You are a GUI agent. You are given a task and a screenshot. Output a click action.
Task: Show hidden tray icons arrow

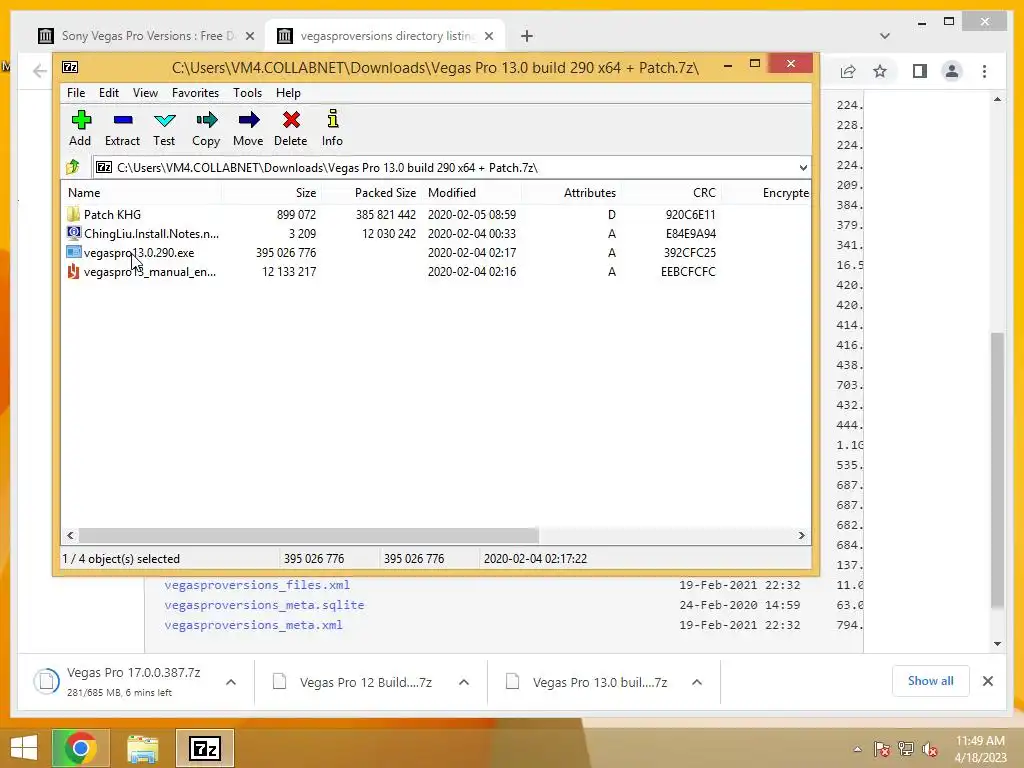[x=857, y=749]
